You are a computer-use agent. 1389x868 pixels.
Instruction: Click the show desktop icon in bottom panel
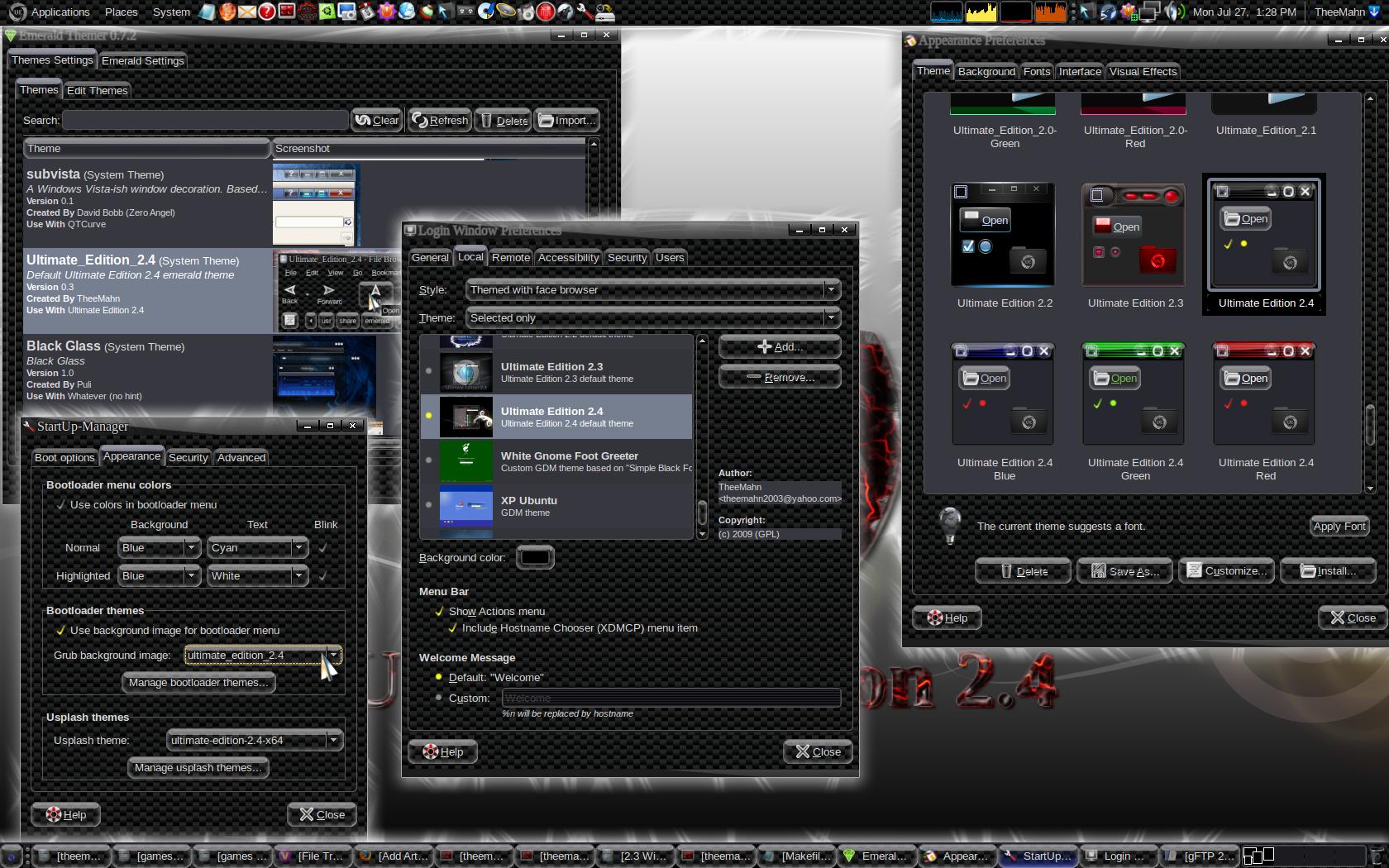[12, 856]
